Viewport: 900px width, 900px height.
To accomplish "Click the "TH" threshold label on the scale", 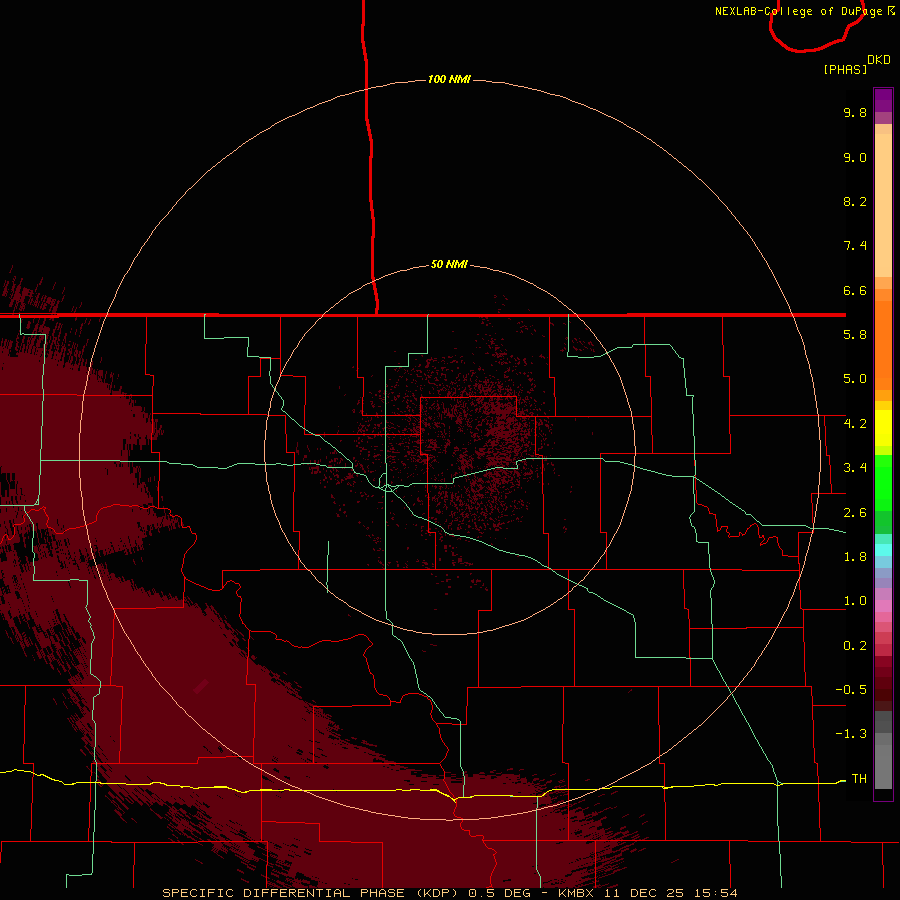I will (859, 779).
